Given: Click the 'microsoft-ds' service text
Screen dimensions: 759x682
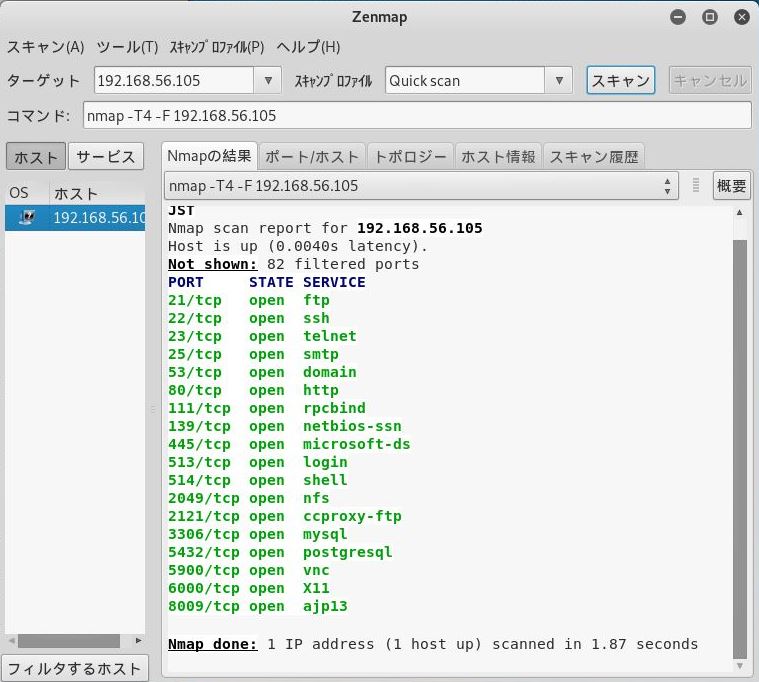Looking at the screenshot, I should (356, 444).
